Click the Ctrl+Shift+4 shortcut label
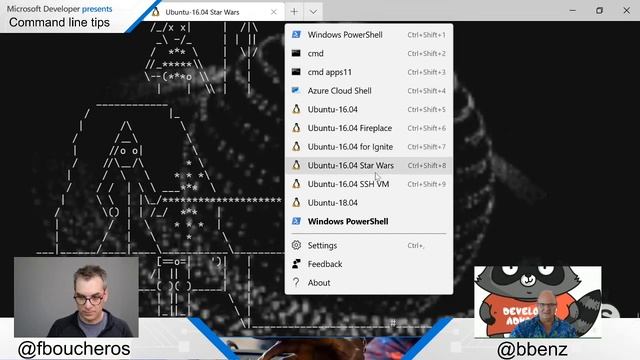This screenshot has height=360, width=640. pos(427,91)
